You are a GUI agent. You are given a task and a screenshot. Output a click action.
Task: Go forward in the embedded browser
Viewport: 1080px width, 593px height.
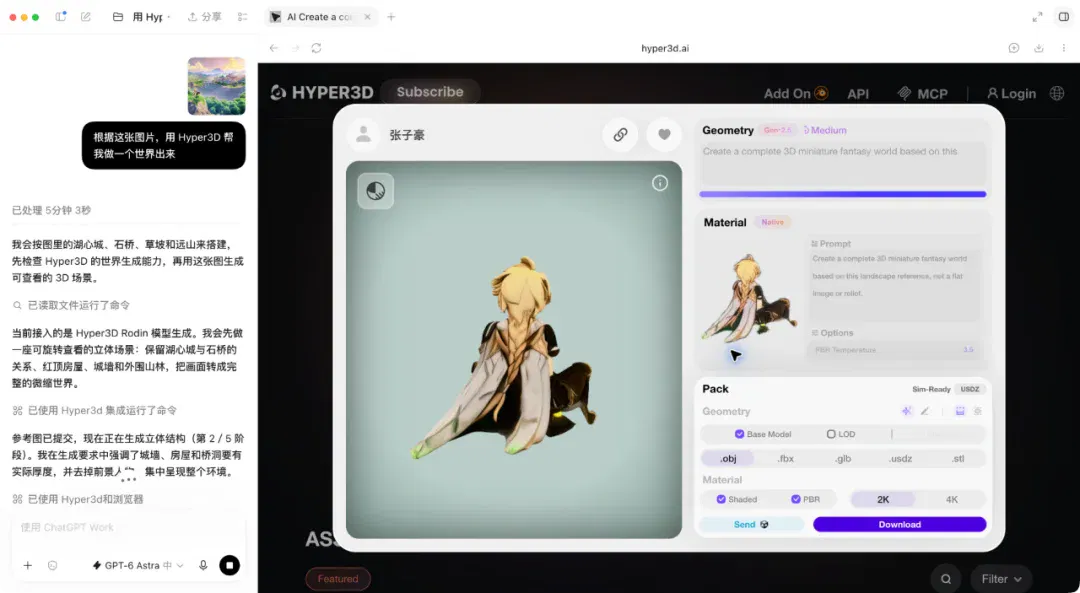(x=295, y=48)
